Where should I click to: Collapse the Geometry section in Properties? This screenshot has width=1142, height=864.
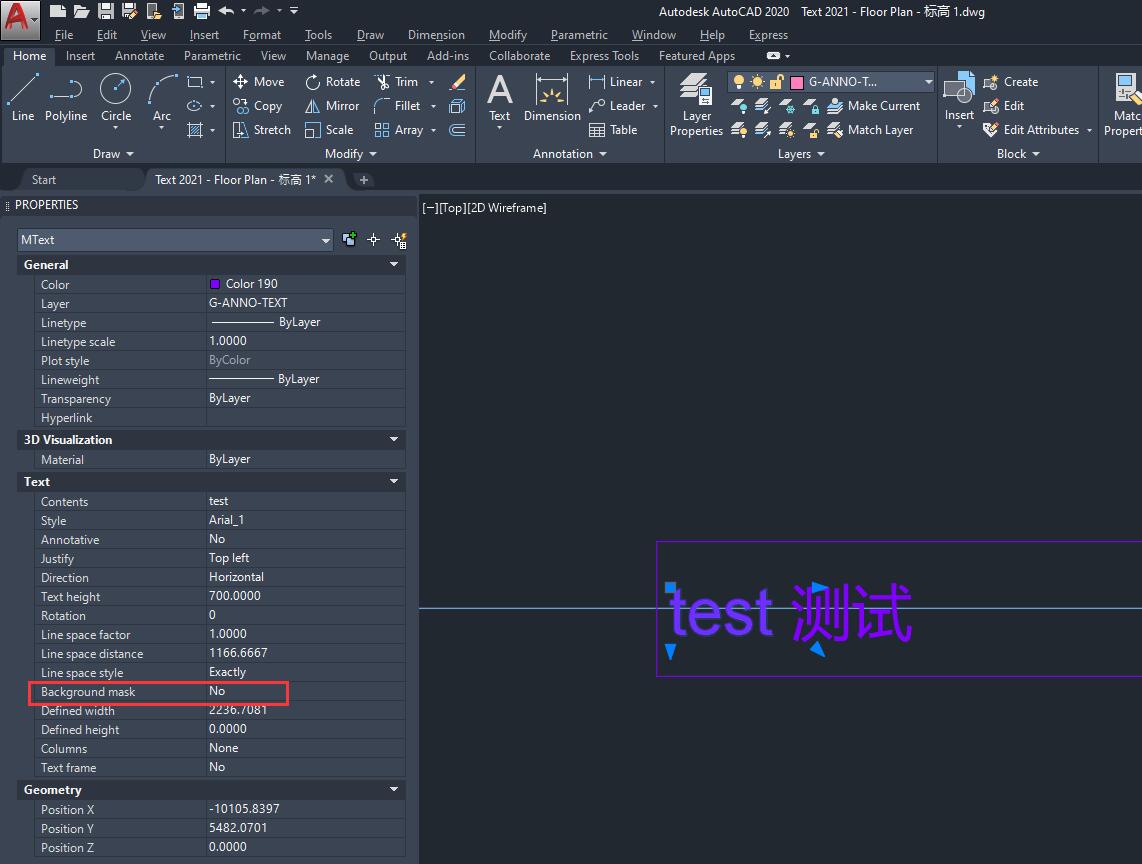[394, 789]
